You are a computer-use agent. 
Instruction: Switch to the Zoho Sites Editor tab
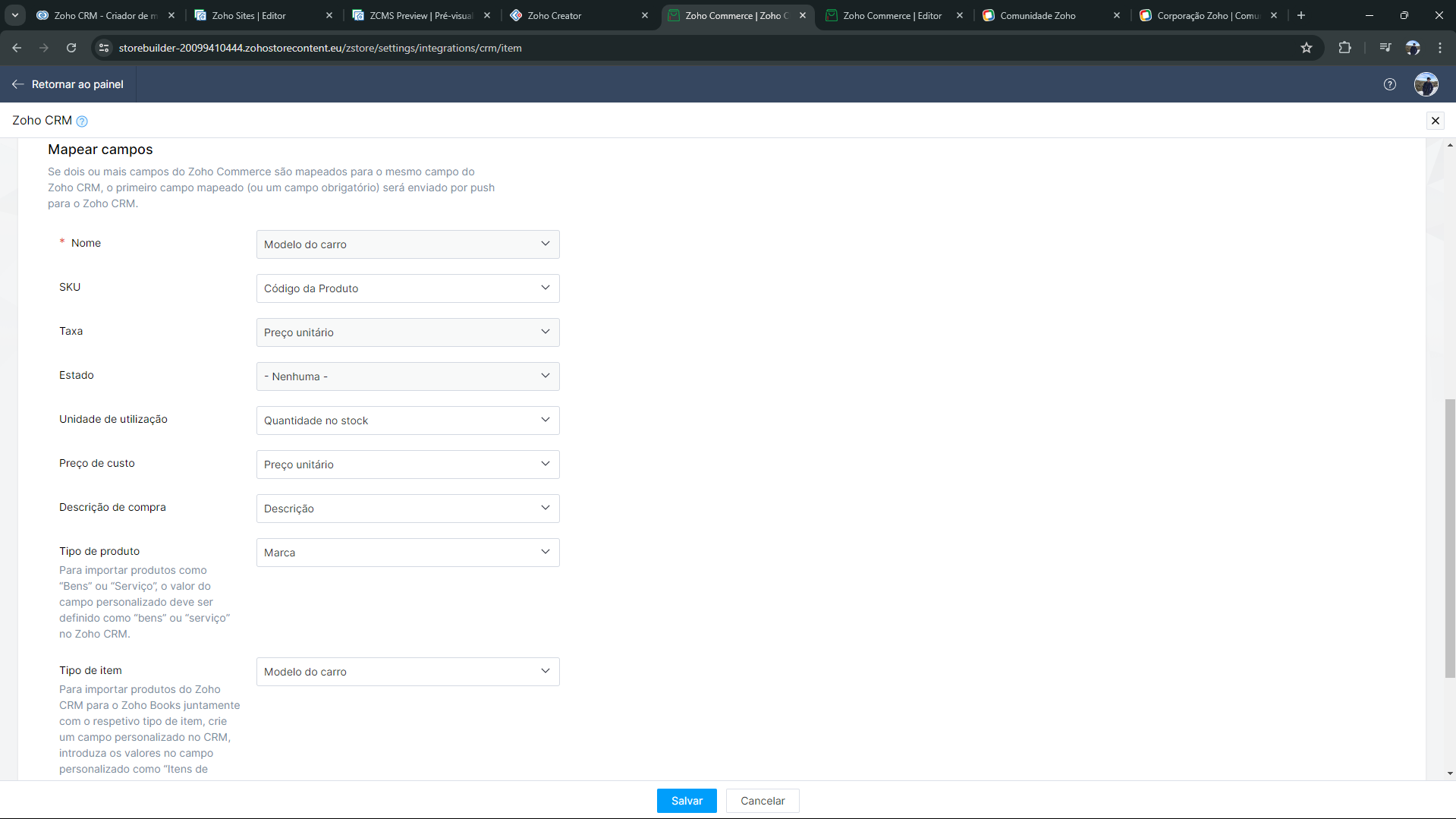[263, 15]
